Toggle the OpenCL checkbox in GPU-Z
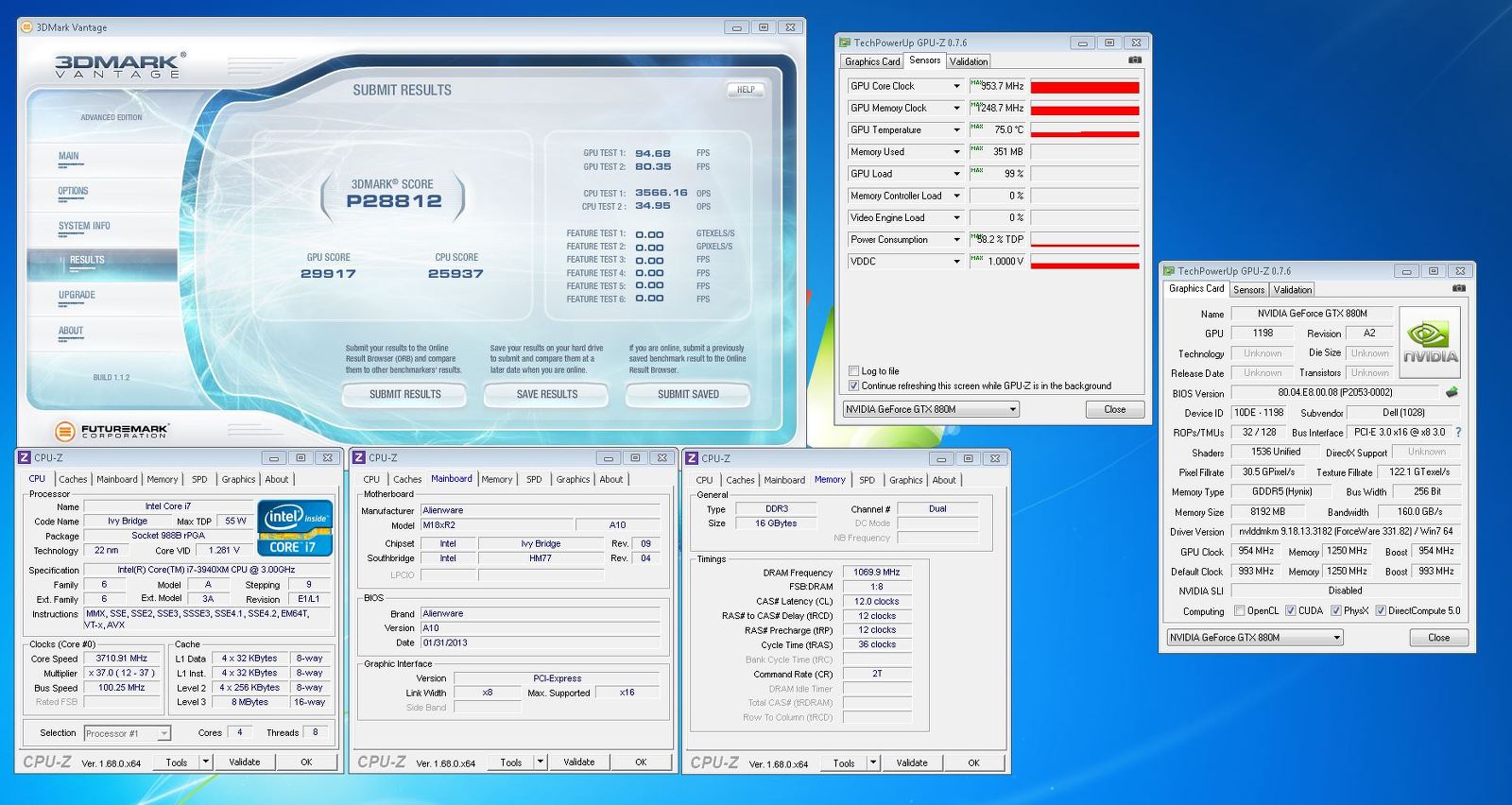1512x805 pixels. pyautogui.click(x=1239, y=610)
